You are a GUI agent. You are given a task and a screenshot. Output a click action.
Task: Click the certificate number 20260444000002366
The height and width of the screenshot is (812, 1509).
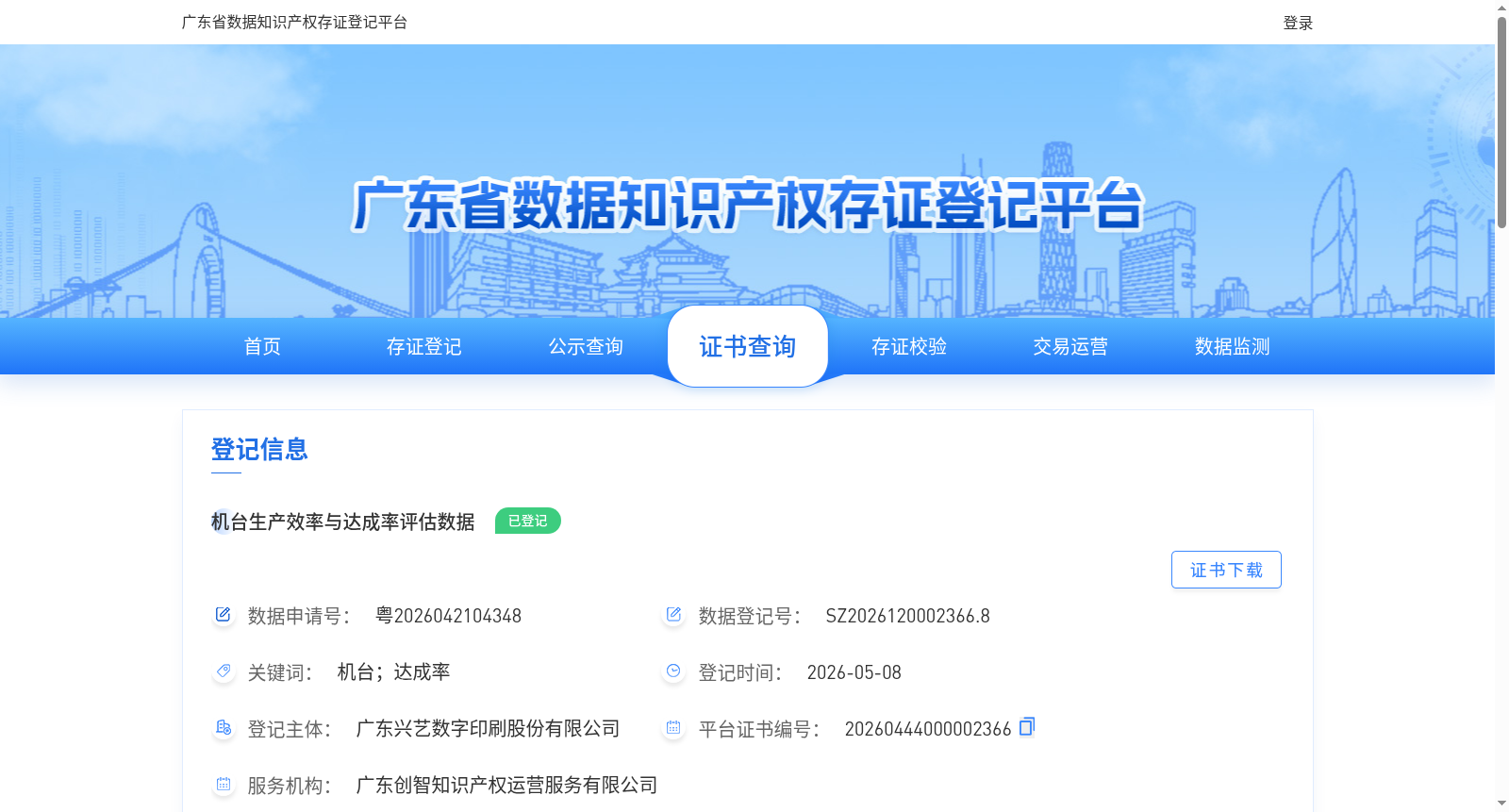(928, 729)
